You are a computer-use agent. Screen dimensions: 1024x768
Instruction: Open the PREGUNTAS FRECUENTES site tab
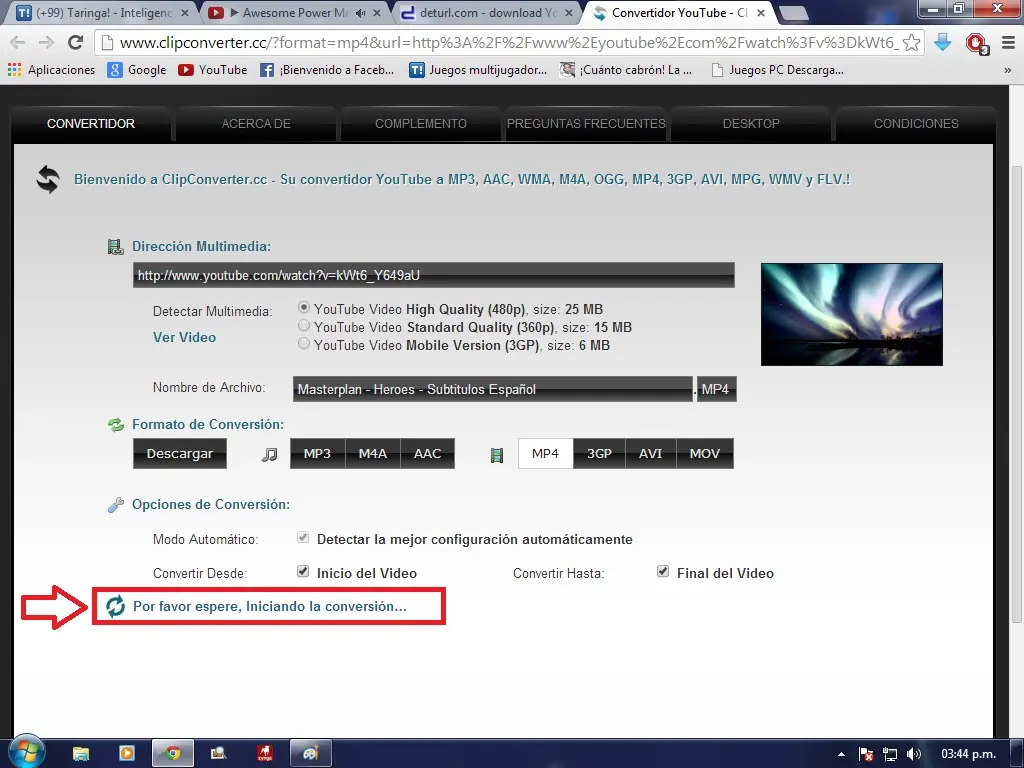point(586,123)
